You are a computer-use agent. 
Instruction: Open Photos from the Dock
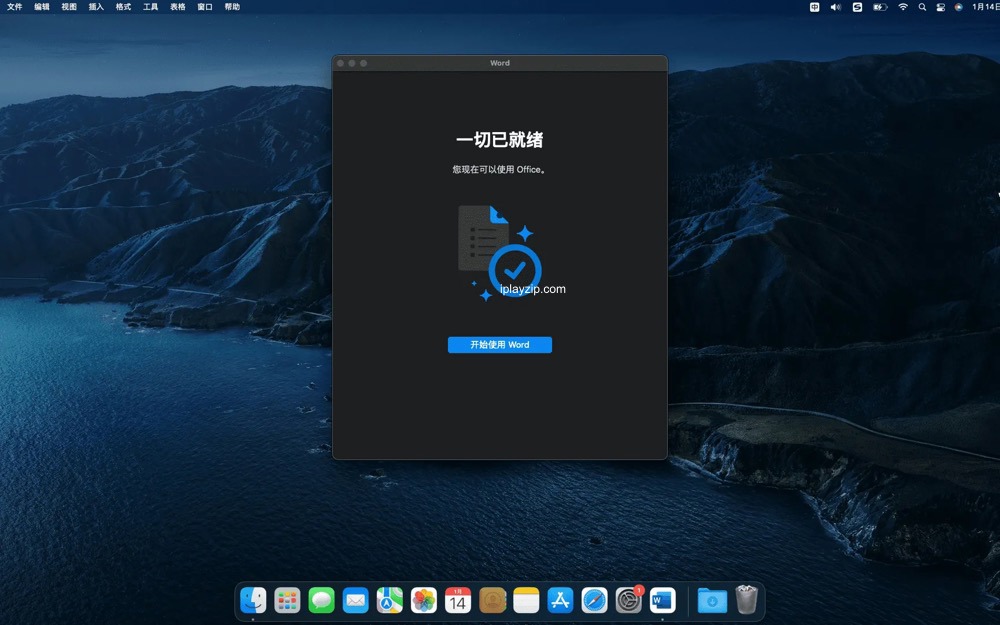(423, 600)
